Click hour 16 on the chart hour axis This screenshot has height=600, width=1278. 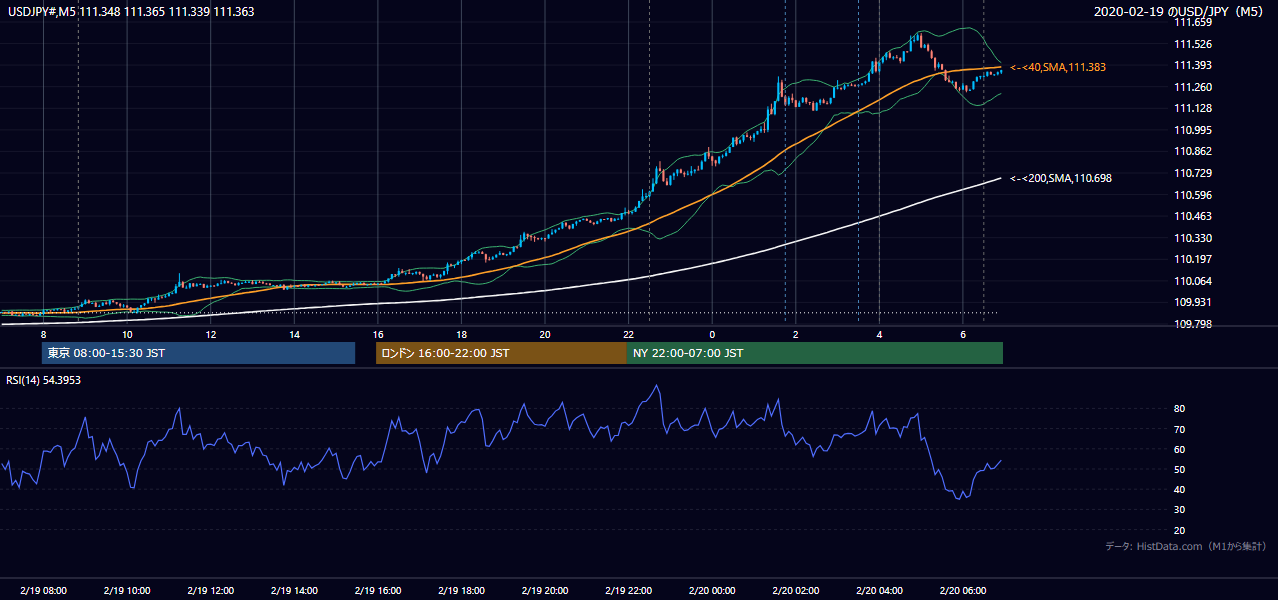point(378,334)
